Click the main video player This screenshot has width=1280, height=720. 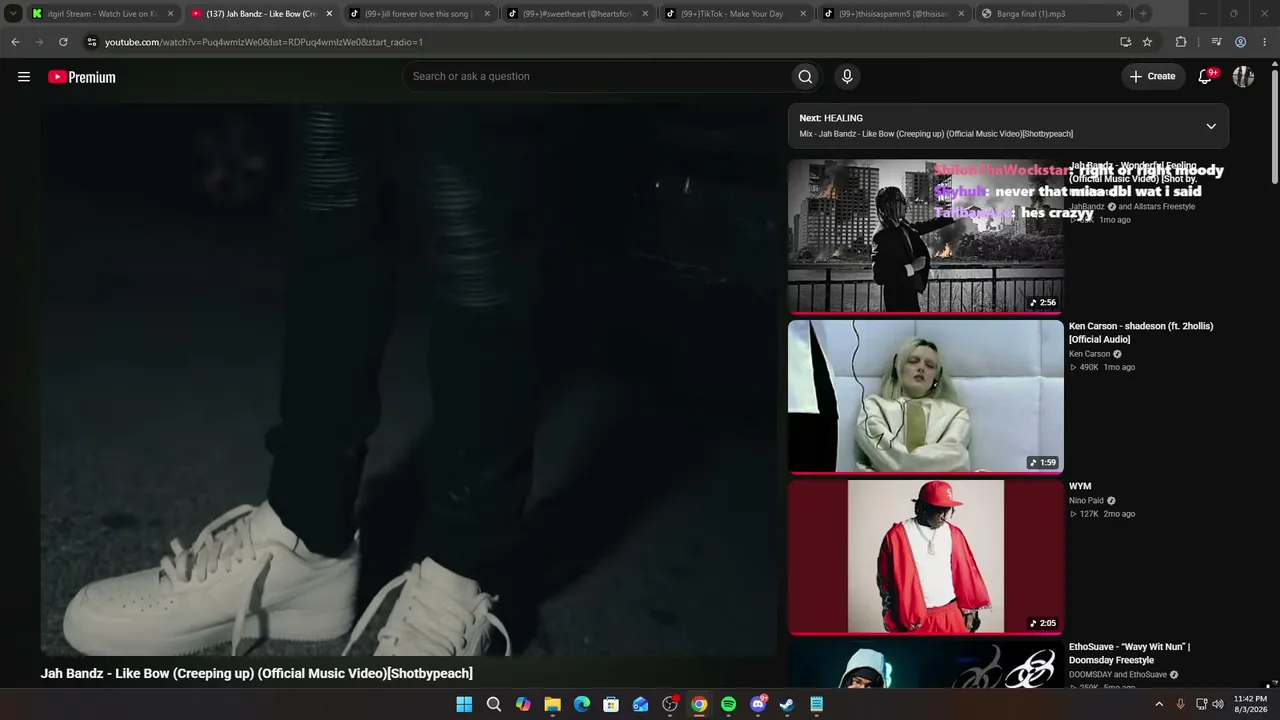[409, 380]
